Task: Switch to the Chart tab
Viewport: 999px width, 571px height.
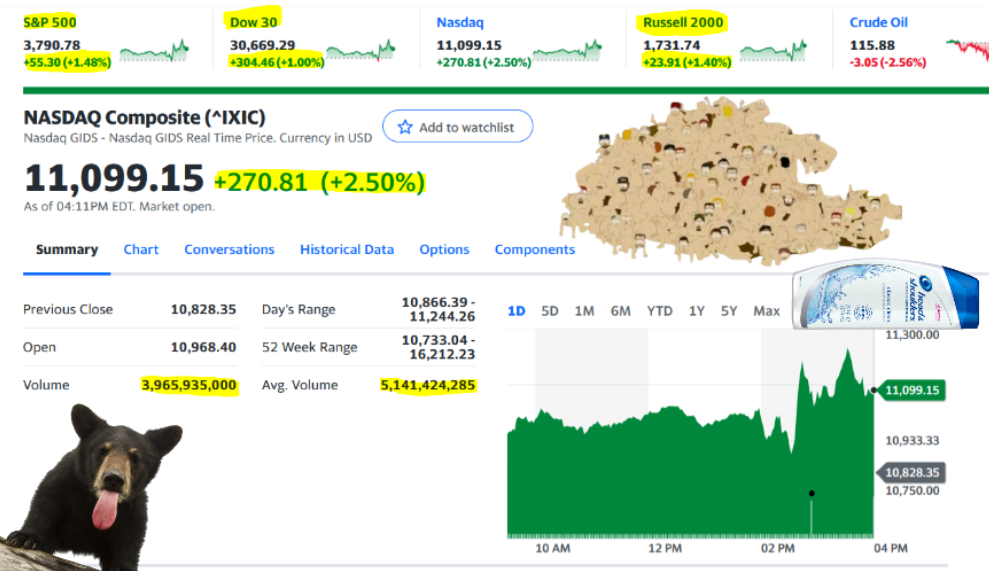Action: click(141, 250)
